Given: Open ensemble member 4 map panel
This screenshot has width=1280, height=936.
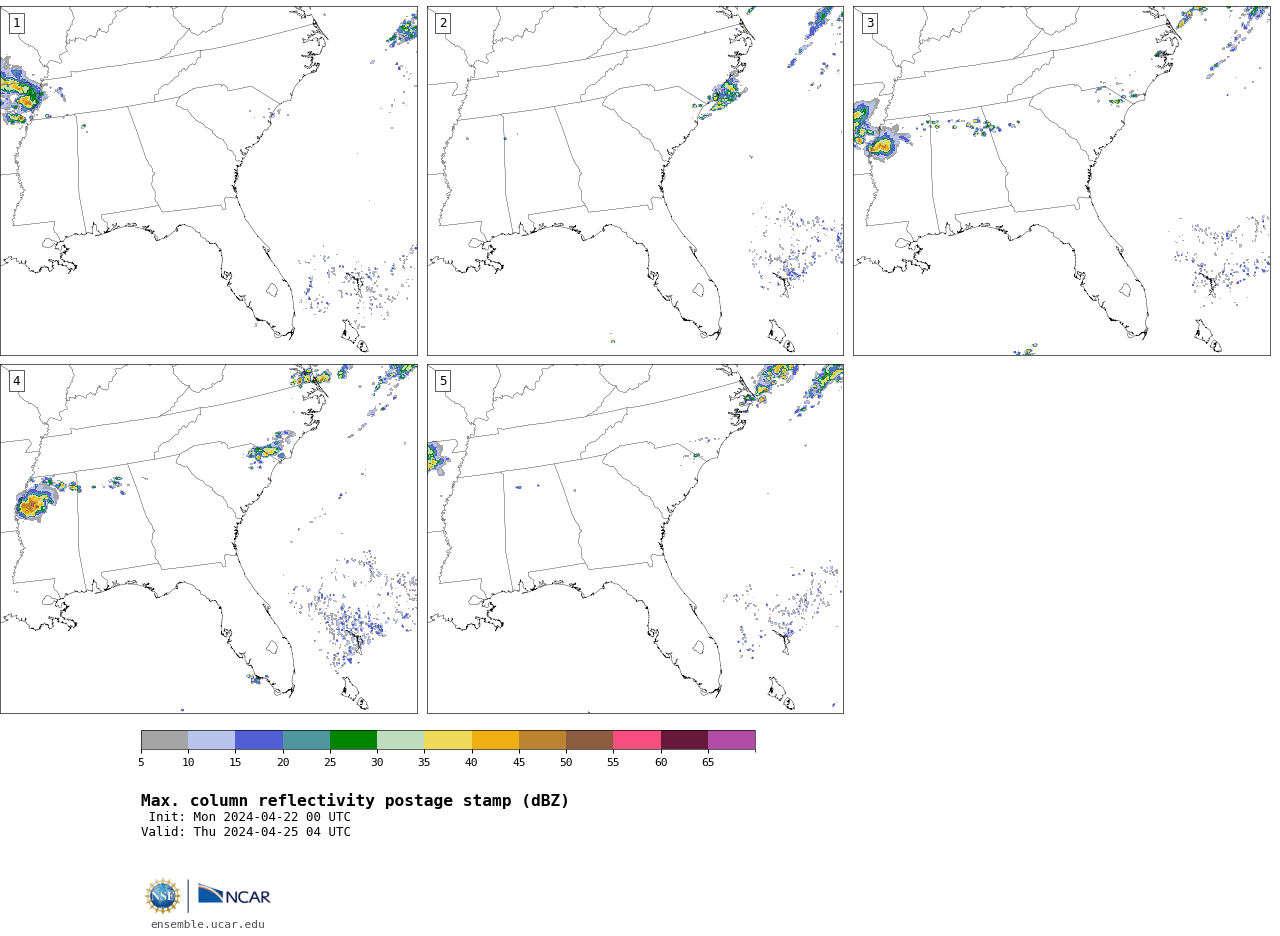Looking at the screenshot, I should (x=208, y=539).
